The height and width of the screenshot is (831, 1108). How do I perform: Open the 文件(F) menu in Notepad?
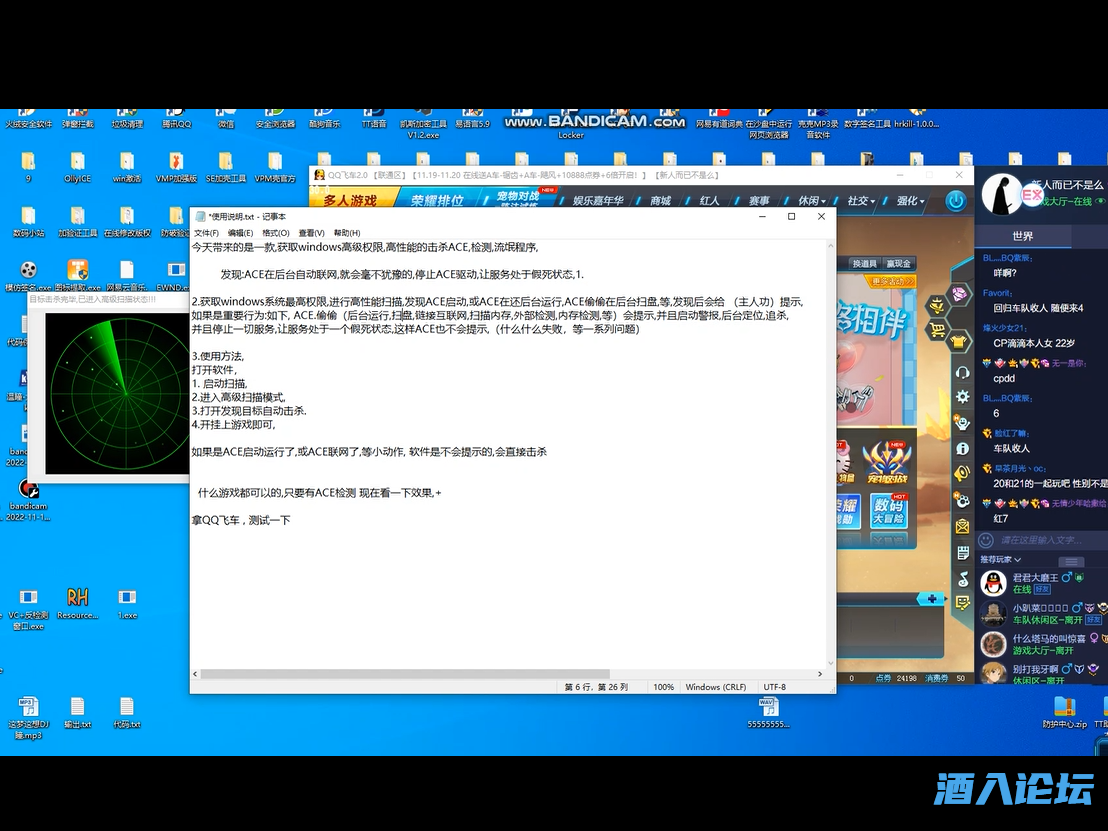click(x=206, y=233)
